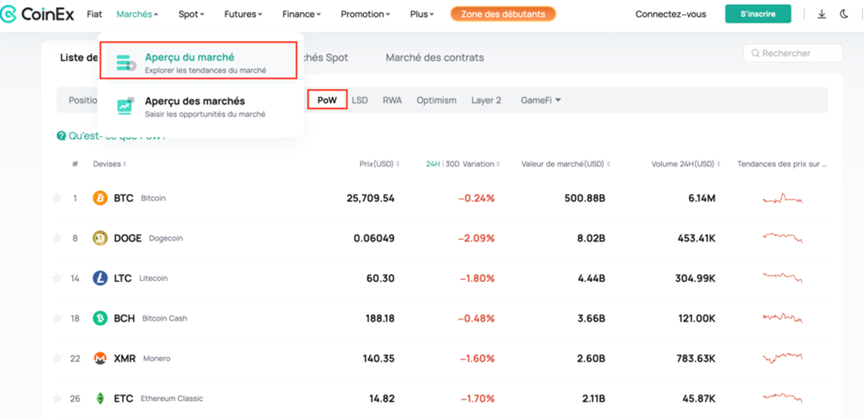Click BCH variation -0.48%
Screen dimensions: 864x419
tap(477, 318)
